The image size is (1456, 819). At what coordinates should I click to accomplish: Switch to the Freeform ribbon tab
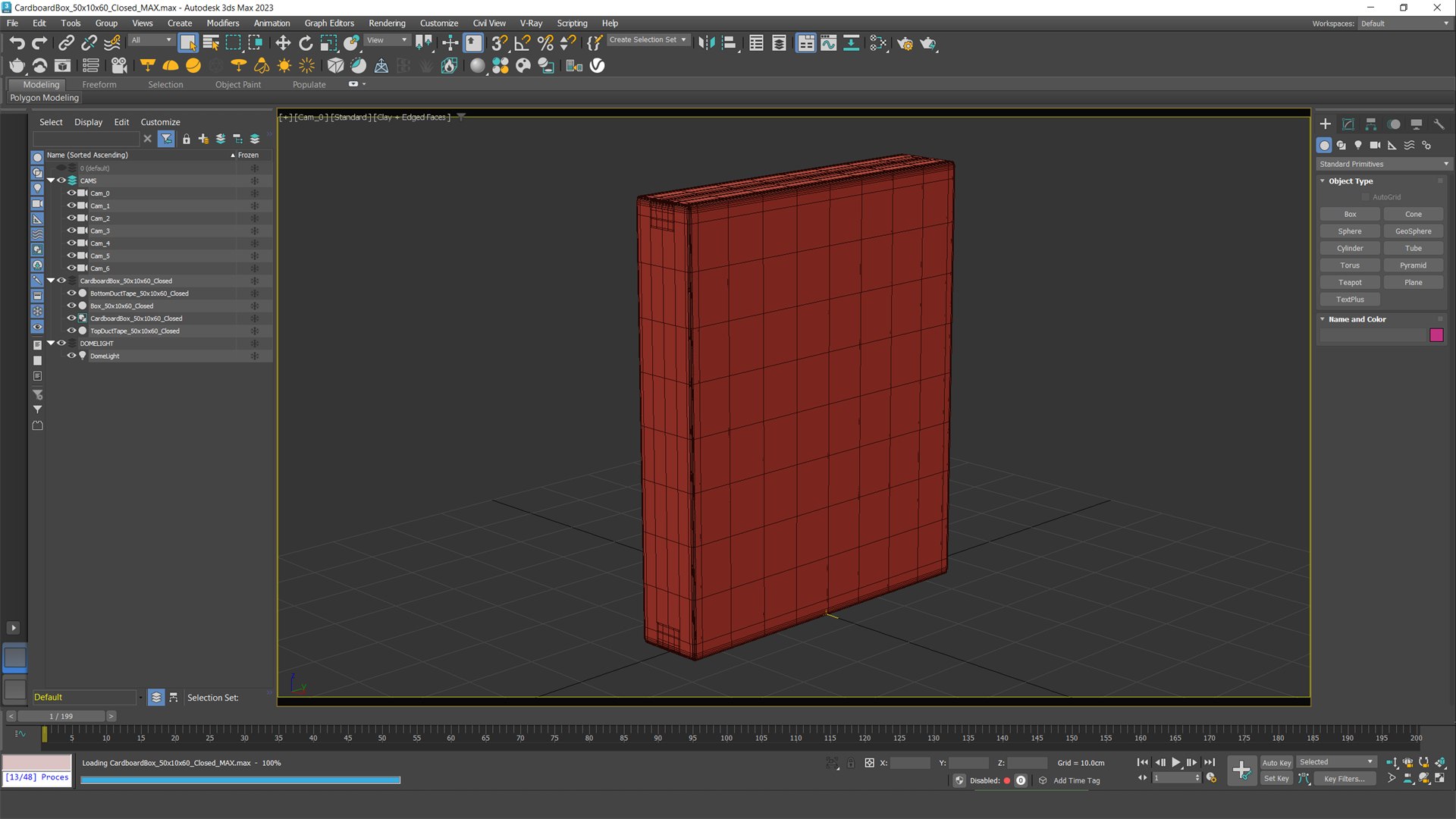(x=99, y=84)
